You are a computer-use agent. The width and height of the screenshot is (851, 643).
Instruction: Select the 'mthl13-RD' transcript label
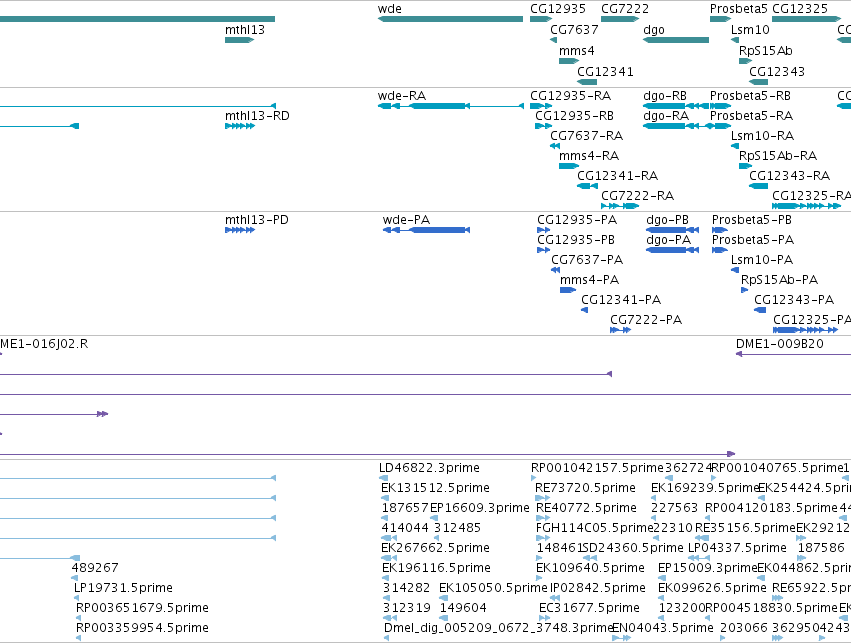tap(257, 116)
